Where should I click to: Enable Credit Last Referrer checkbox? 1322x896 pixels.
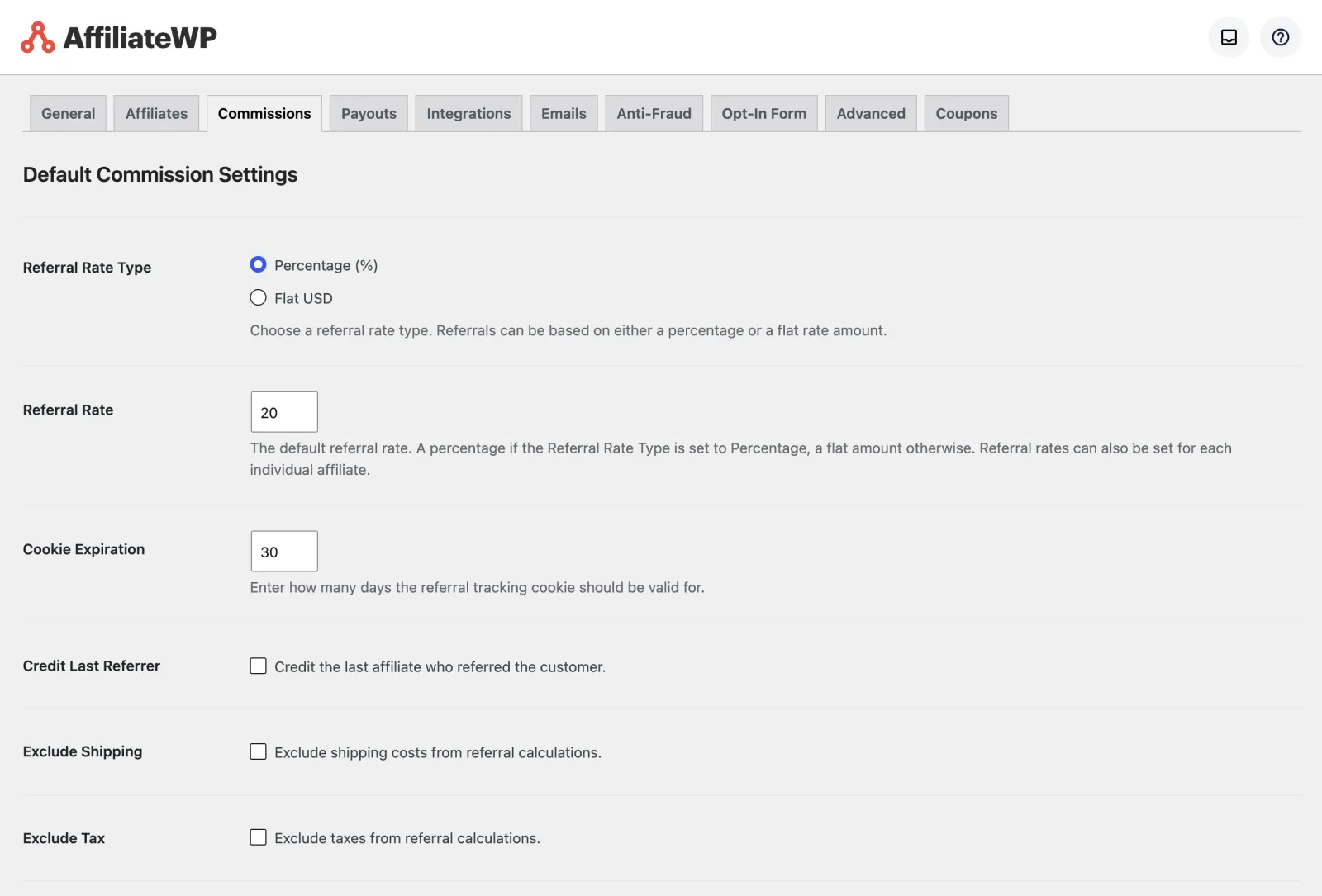tap(259, 666)
